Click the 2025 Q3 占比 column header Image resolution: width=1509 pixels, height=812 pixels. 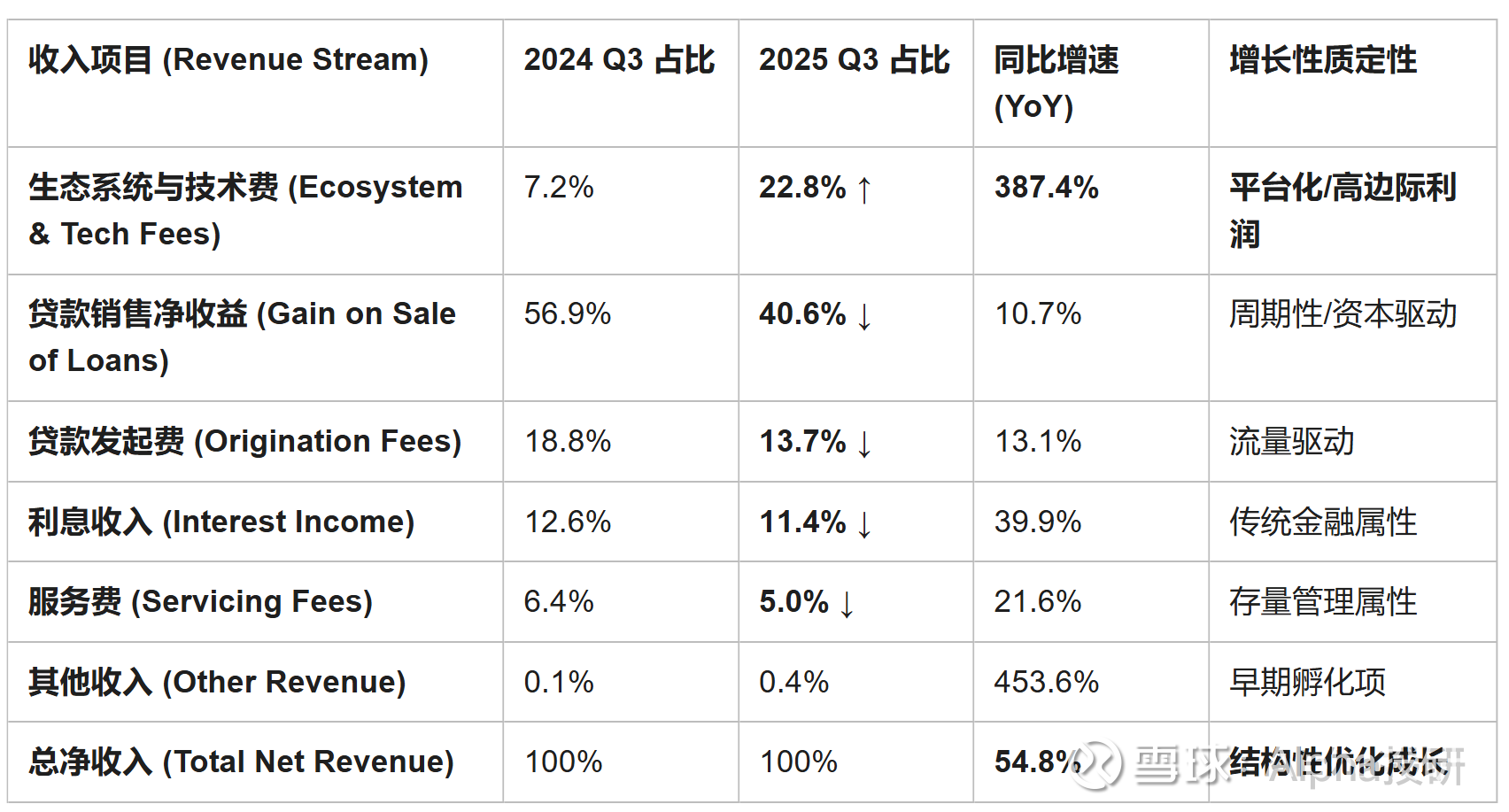point(854,60)
